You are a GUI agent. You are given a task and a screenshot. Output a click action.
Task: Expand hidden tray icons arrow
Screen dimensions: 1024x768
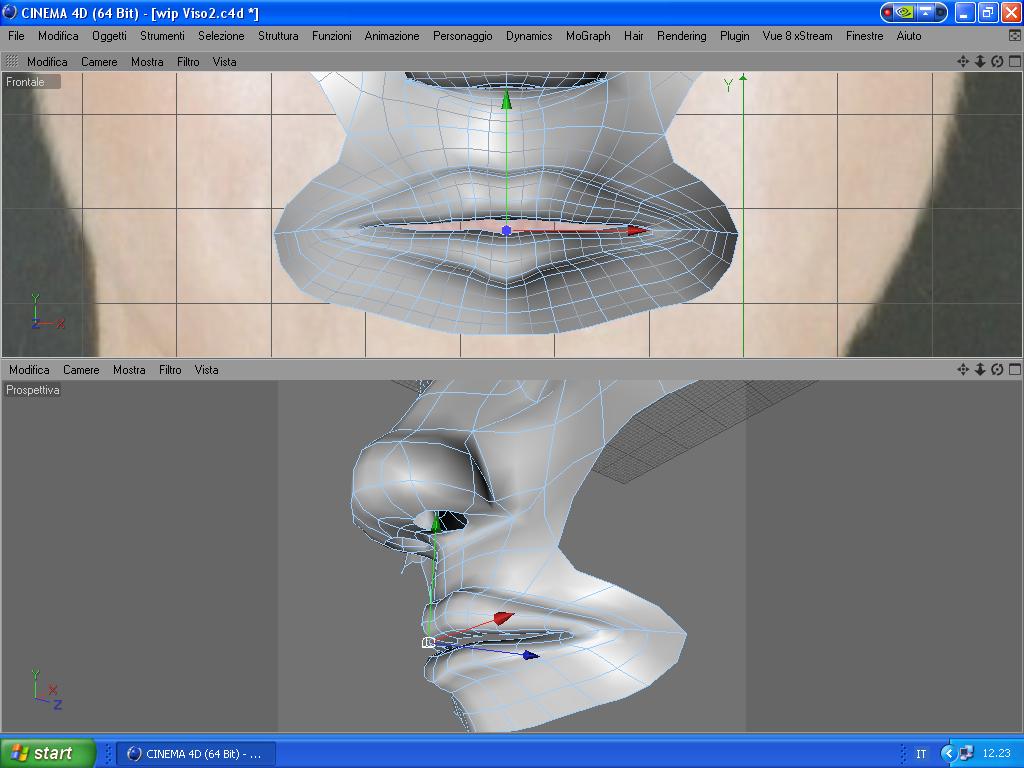click(948, 754)
